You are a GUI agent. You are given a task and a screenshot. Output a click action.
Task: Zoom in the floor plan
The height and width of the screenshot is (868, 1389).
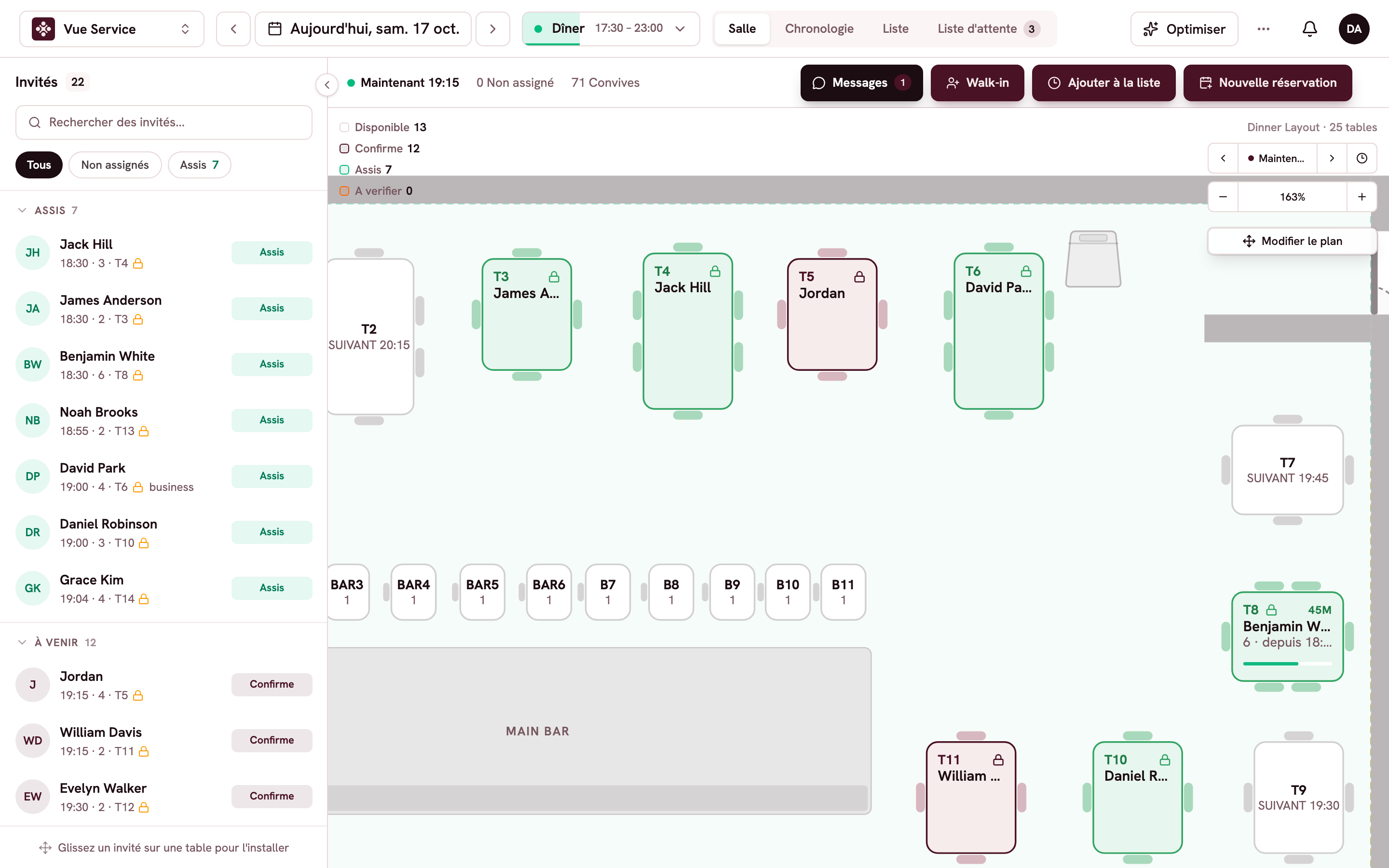coord(1362,197)
